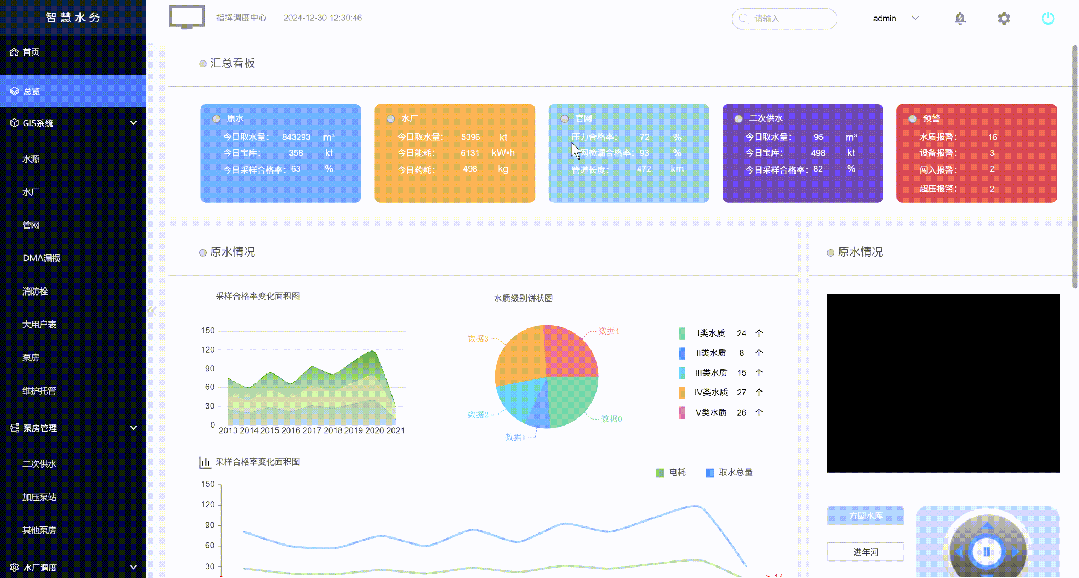Screen dimensions: 1079x578
Task: Toggle Ⅲ类水质 cyan legend entry
Action: coord(702,373)
